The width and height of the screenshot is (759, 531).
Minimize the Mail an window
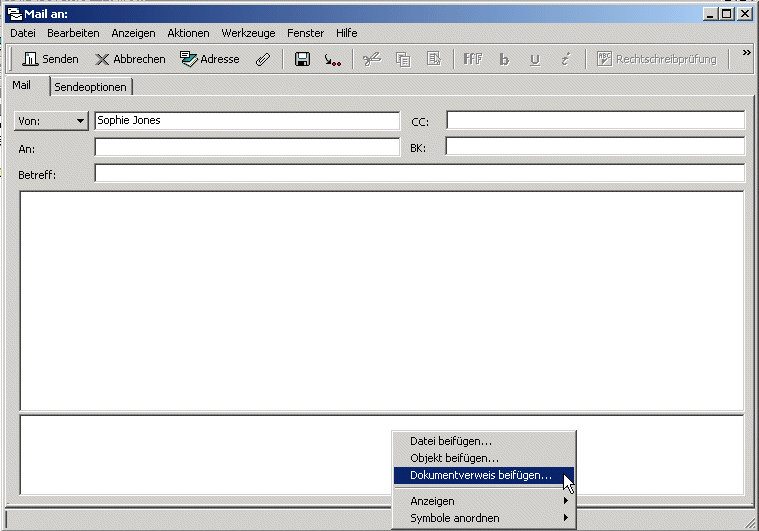pyautogui.click(x=710, y=14)
